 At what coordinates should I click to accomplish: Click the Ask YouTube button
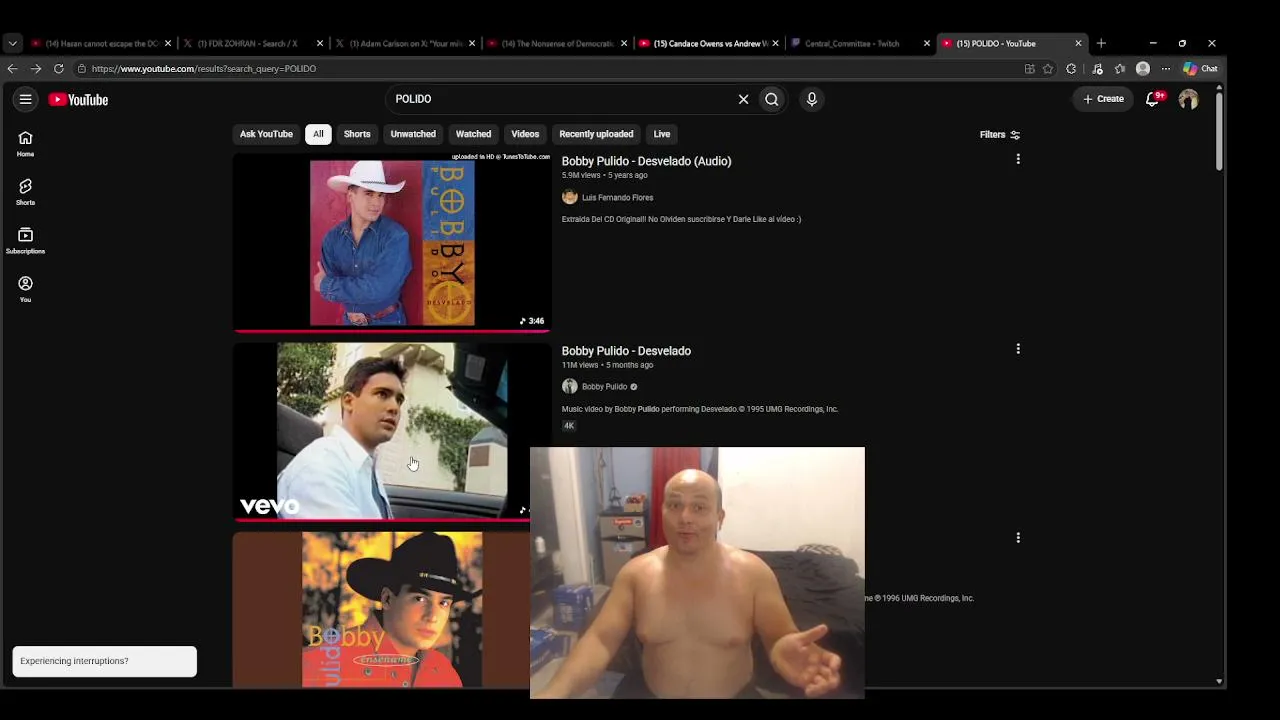(x=266, y=134)
